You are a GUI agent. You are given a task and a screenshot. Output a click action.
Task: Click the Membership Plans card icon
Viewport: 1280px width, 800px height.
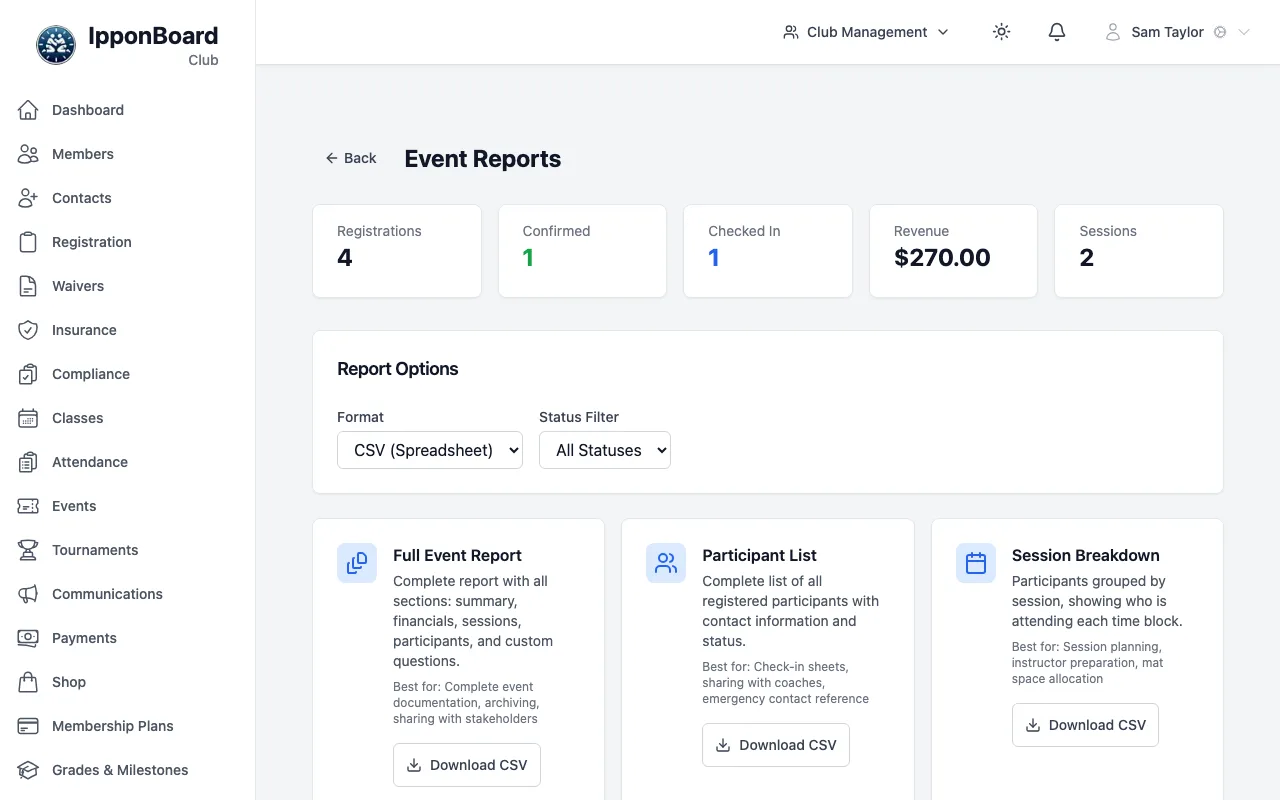(28, 726)
